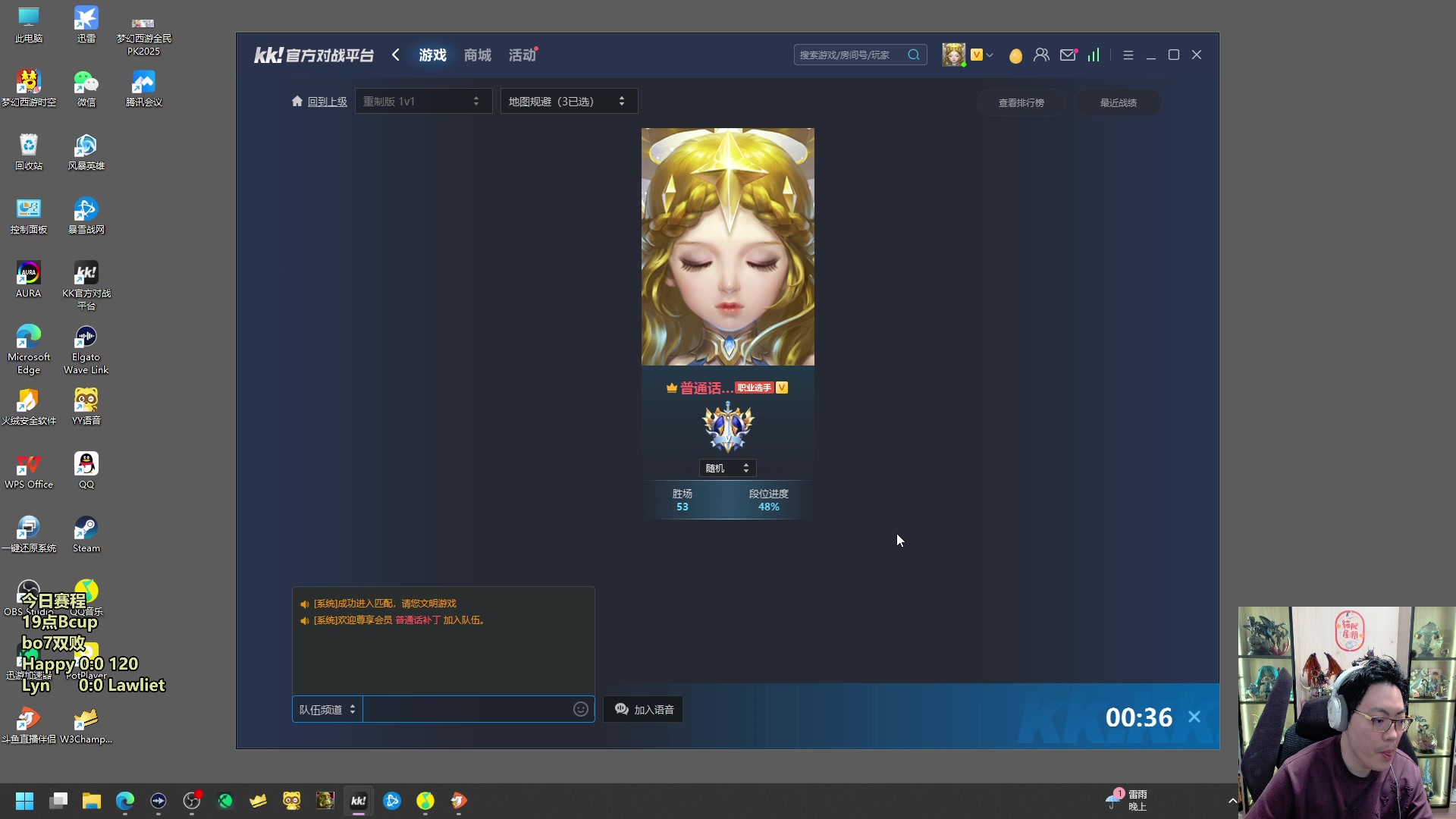Open the weather widget in taskbar
This screenshot has width=1456, height=819.
pyautogui.click(x=1128, y=800)
